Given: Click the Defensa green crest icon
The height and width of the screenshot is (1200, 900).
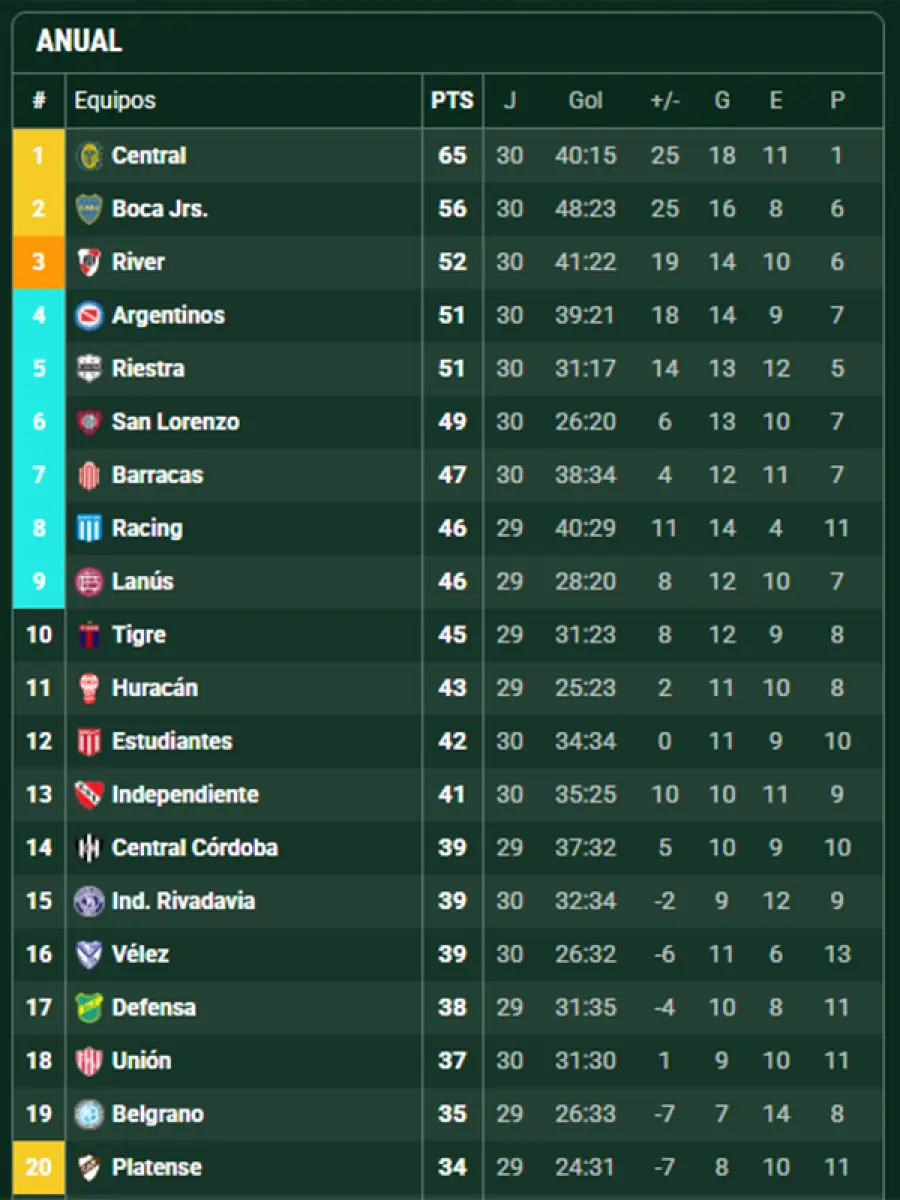Looking at the screenshot, I should point(89,1007).
